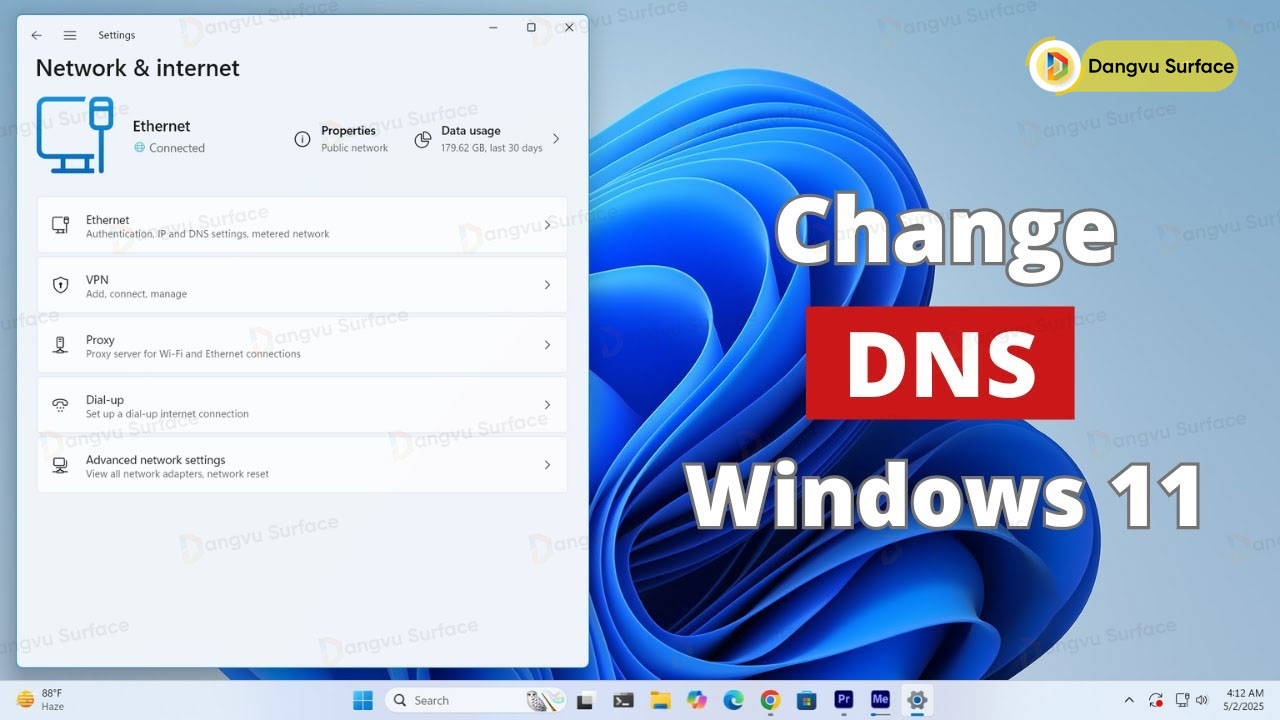Image resolution: width=1280 pixels, height=720 pixels.
Task: Click the Properties info icon
Action: click(x=302, y=139)
